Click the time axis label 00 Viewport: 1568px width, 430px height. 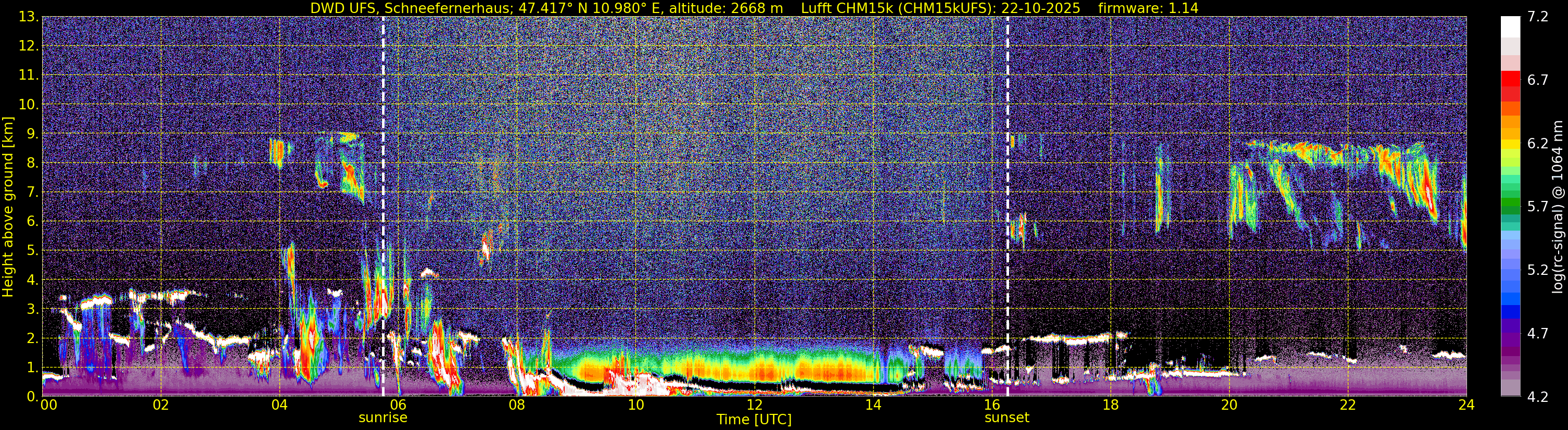coord(48,405)
